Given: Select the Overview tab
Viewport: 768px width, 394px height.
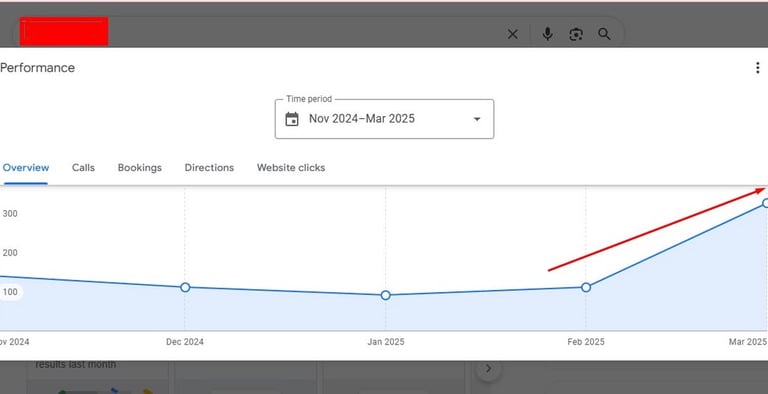Looking at the screenshot, I should click(26, 168).
